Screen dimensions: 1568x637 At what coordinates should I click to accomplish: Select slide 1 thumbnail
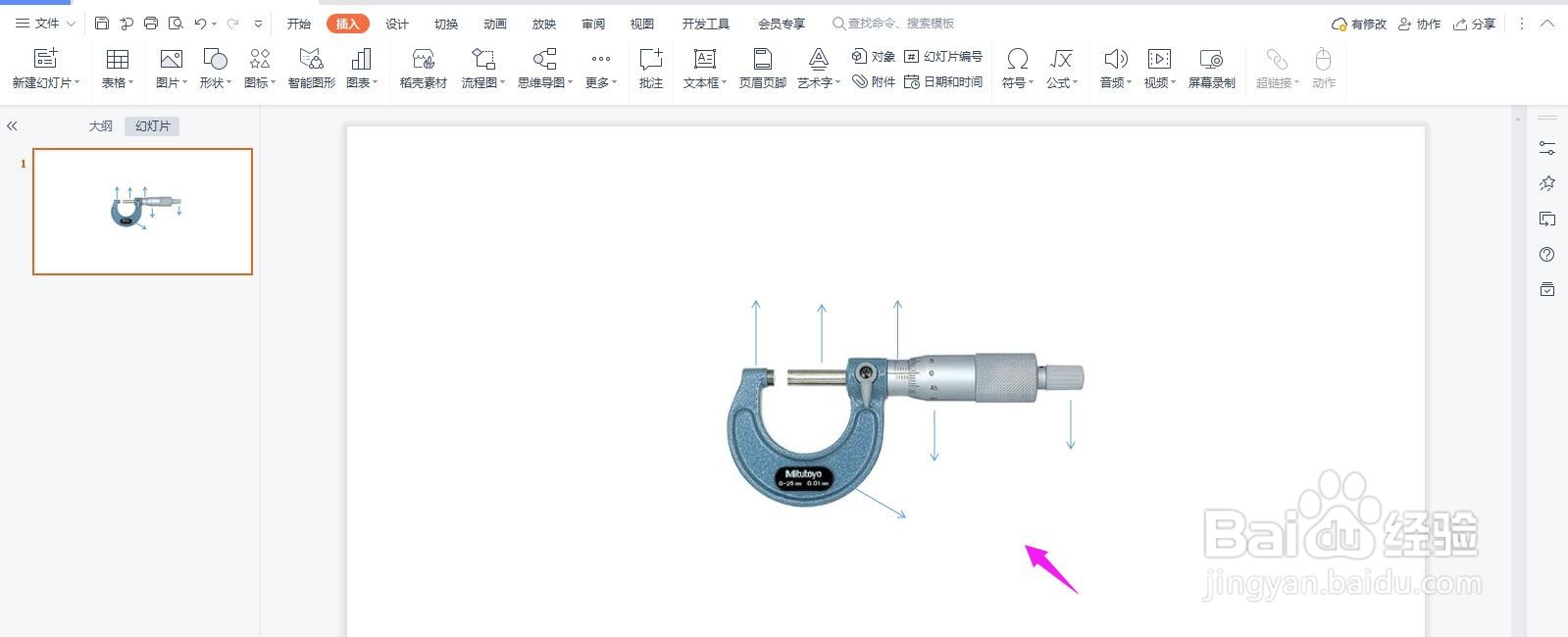pyautogui.click(x=142, y=212)
